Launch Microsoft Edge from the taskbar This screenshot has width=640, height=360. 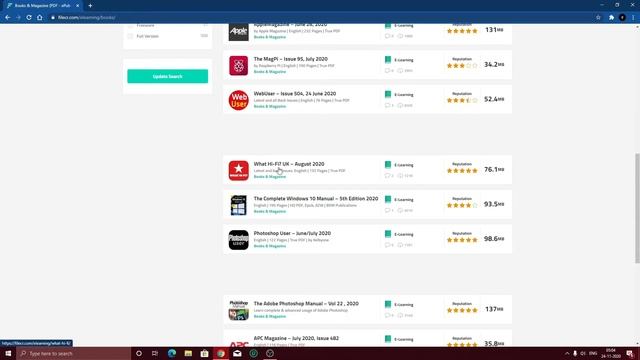click(x=171, y=353)
